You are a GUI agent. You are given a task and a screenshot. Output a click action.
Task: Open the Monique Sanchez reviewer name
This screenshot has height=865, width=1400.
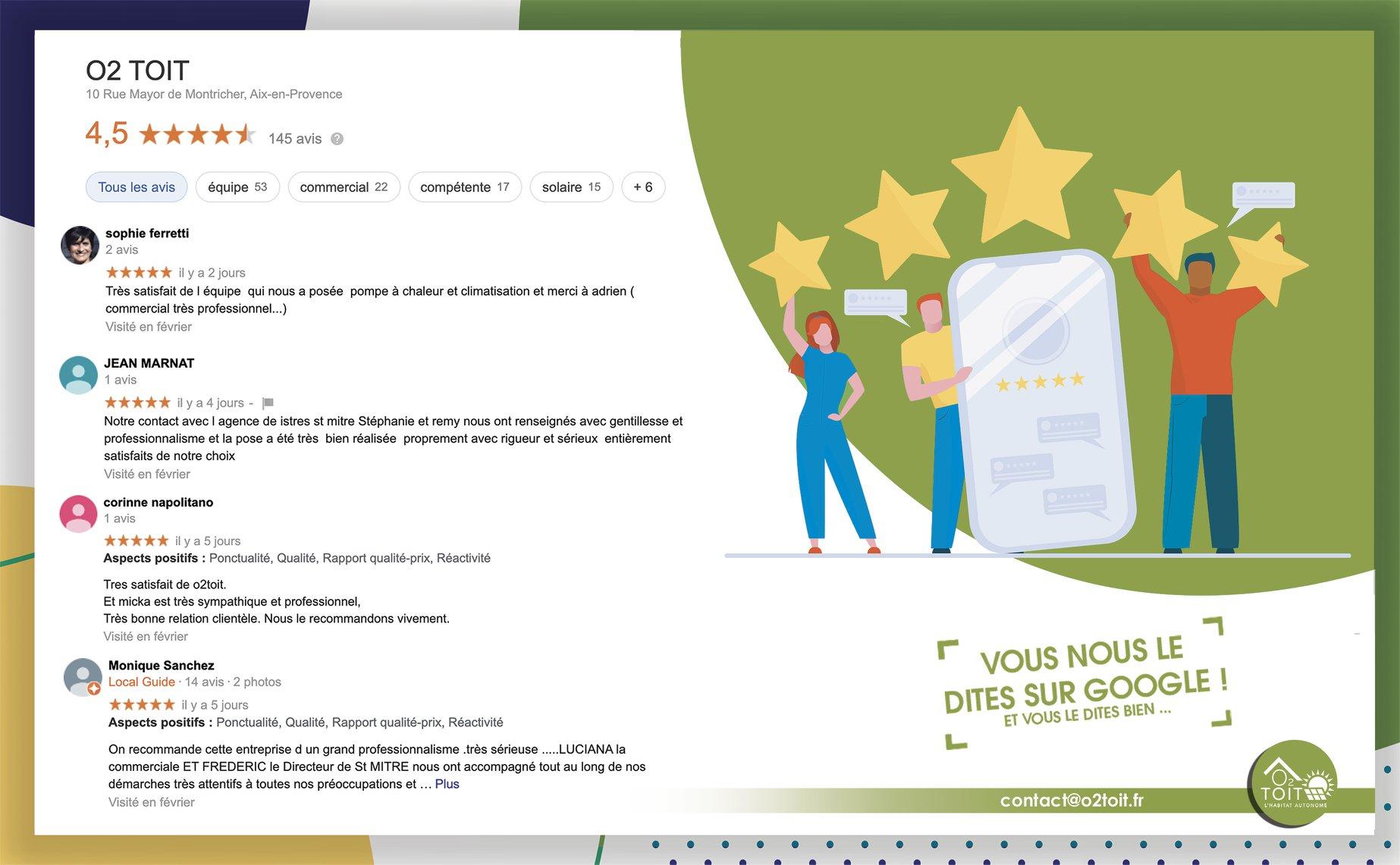[162, 666]
